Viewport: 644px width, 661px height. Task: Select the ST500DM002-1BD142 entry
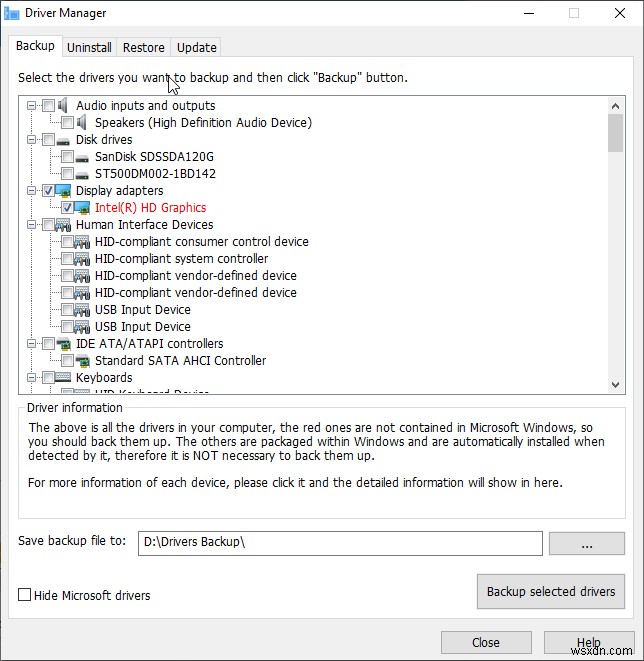point(155,173)
